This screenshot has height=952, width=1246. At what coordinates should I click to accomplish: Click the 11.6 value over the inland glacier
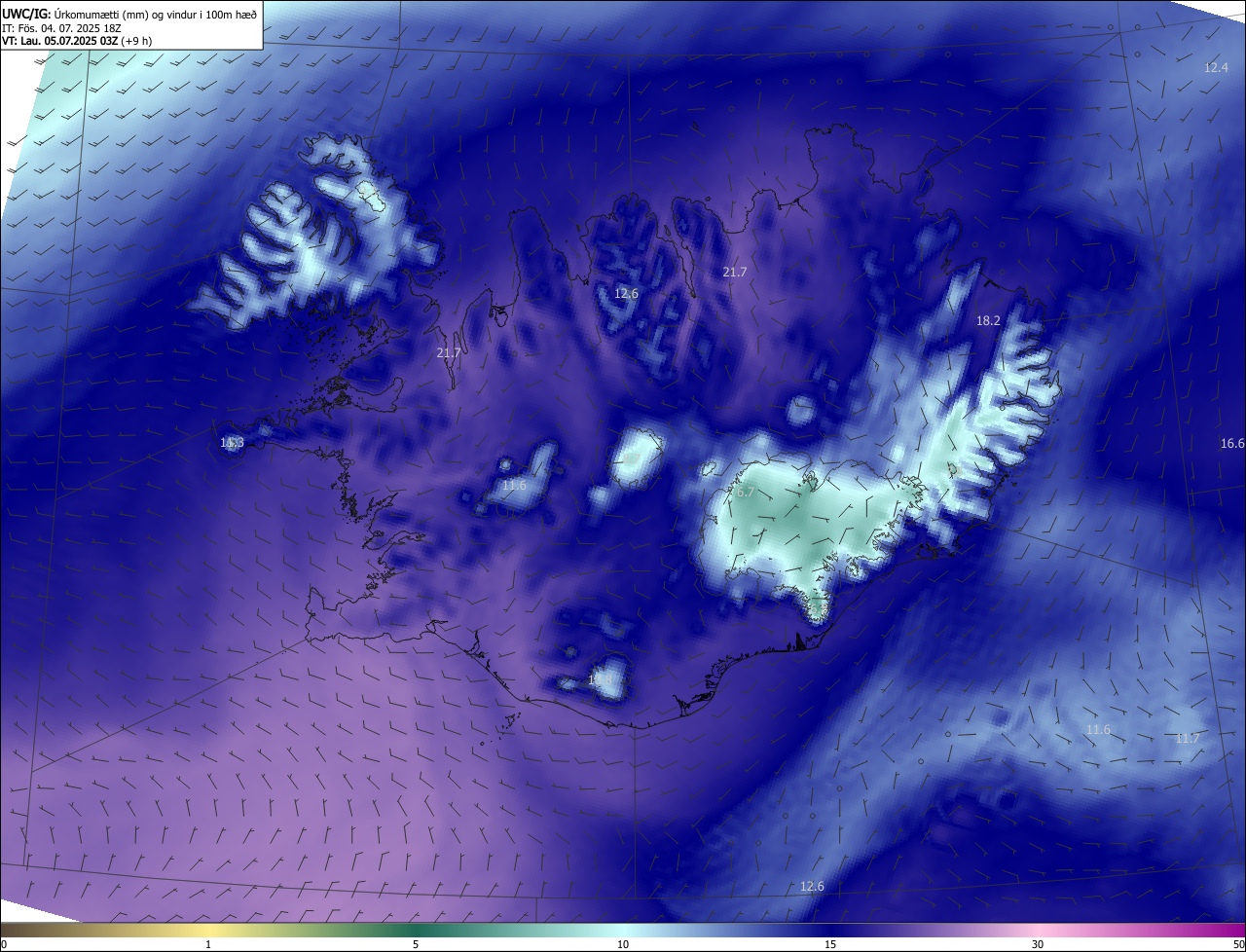click(514, 485)
